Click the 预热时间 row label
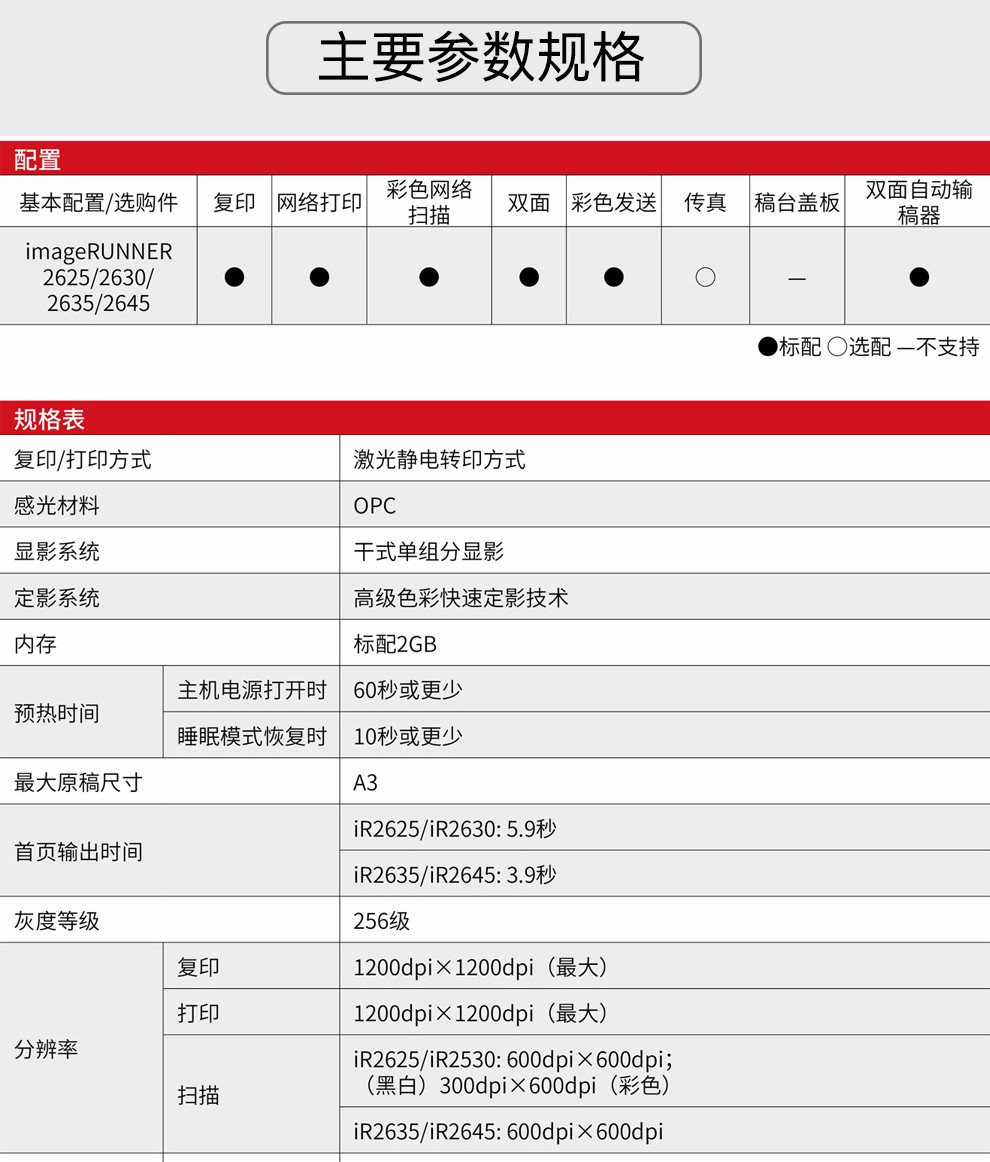 57,713
